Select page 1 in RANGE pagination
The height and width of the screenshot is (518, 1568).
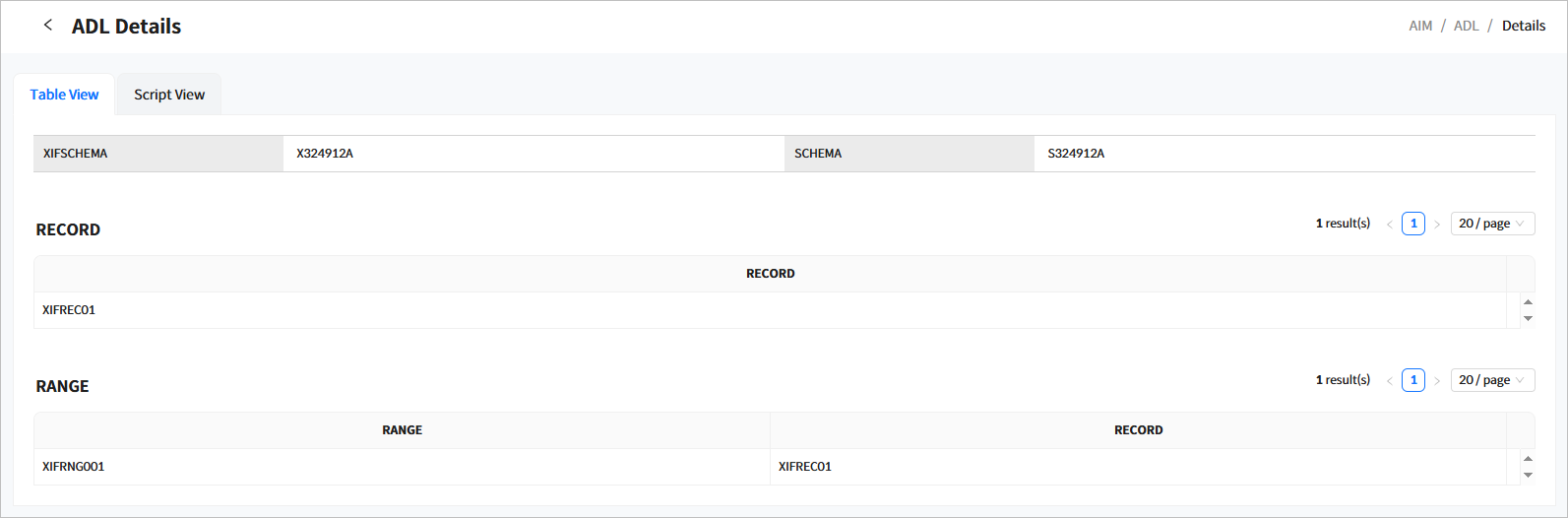click(x=1413, y=380)
